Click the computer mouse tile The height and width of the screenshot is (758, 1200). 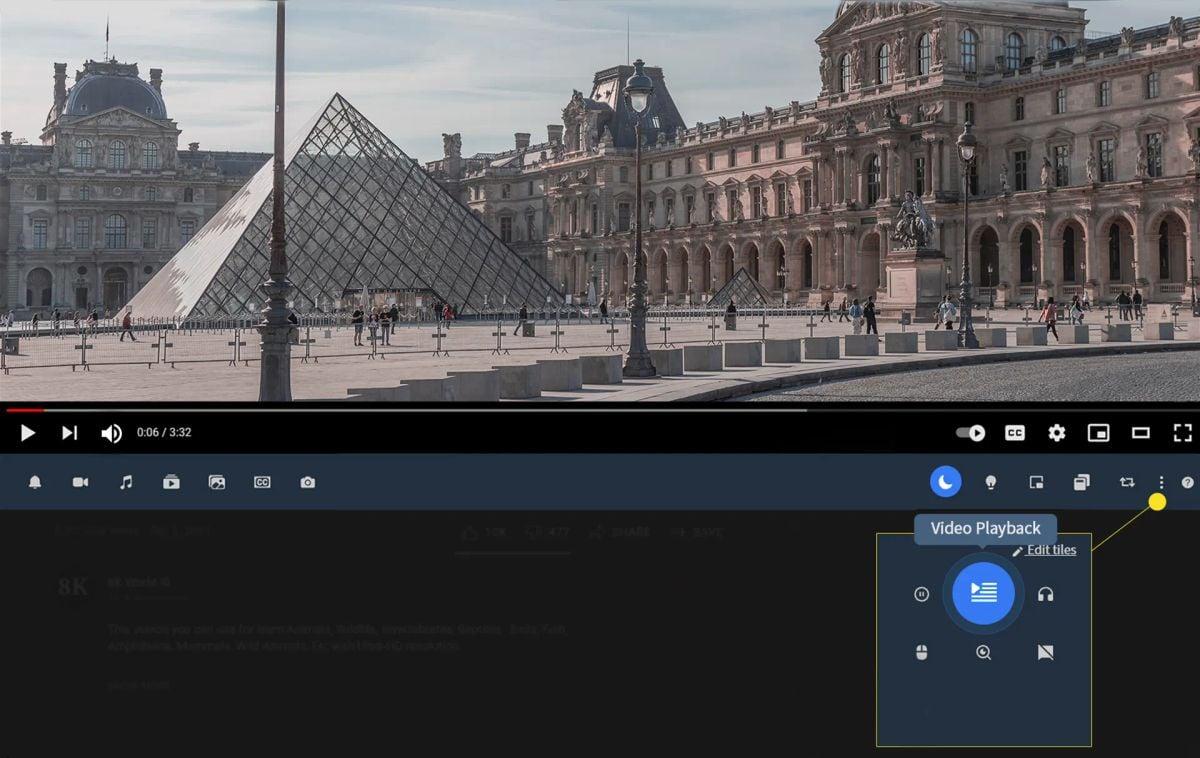click(922, 652)
